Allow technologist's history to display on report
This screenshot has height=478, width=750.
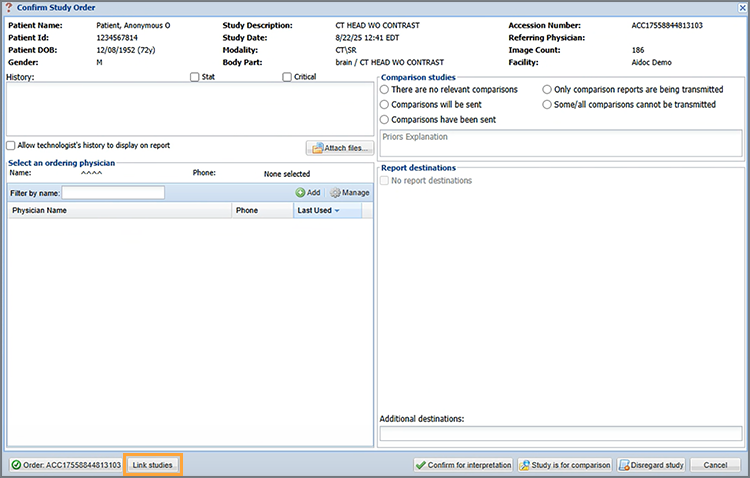point(11,145)
